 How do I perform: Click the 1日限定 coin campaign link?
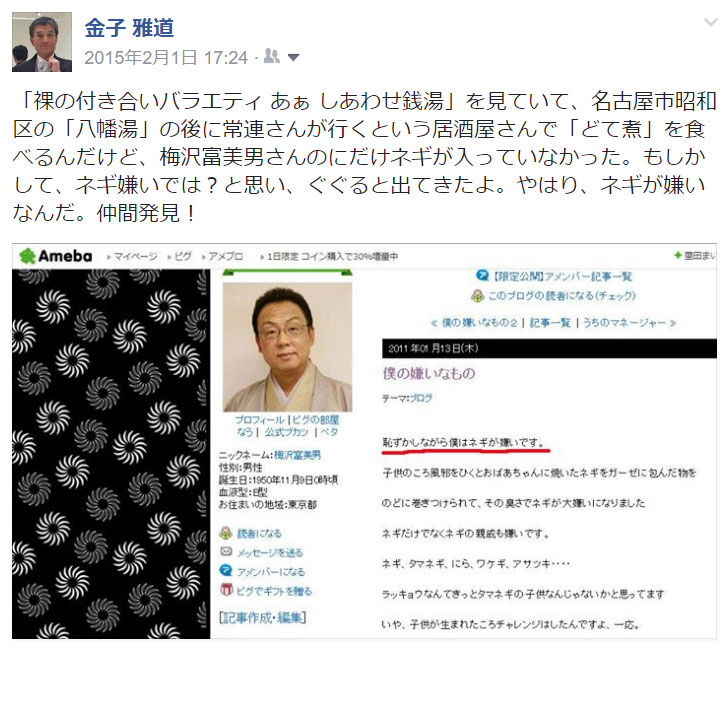coord(332,256)
